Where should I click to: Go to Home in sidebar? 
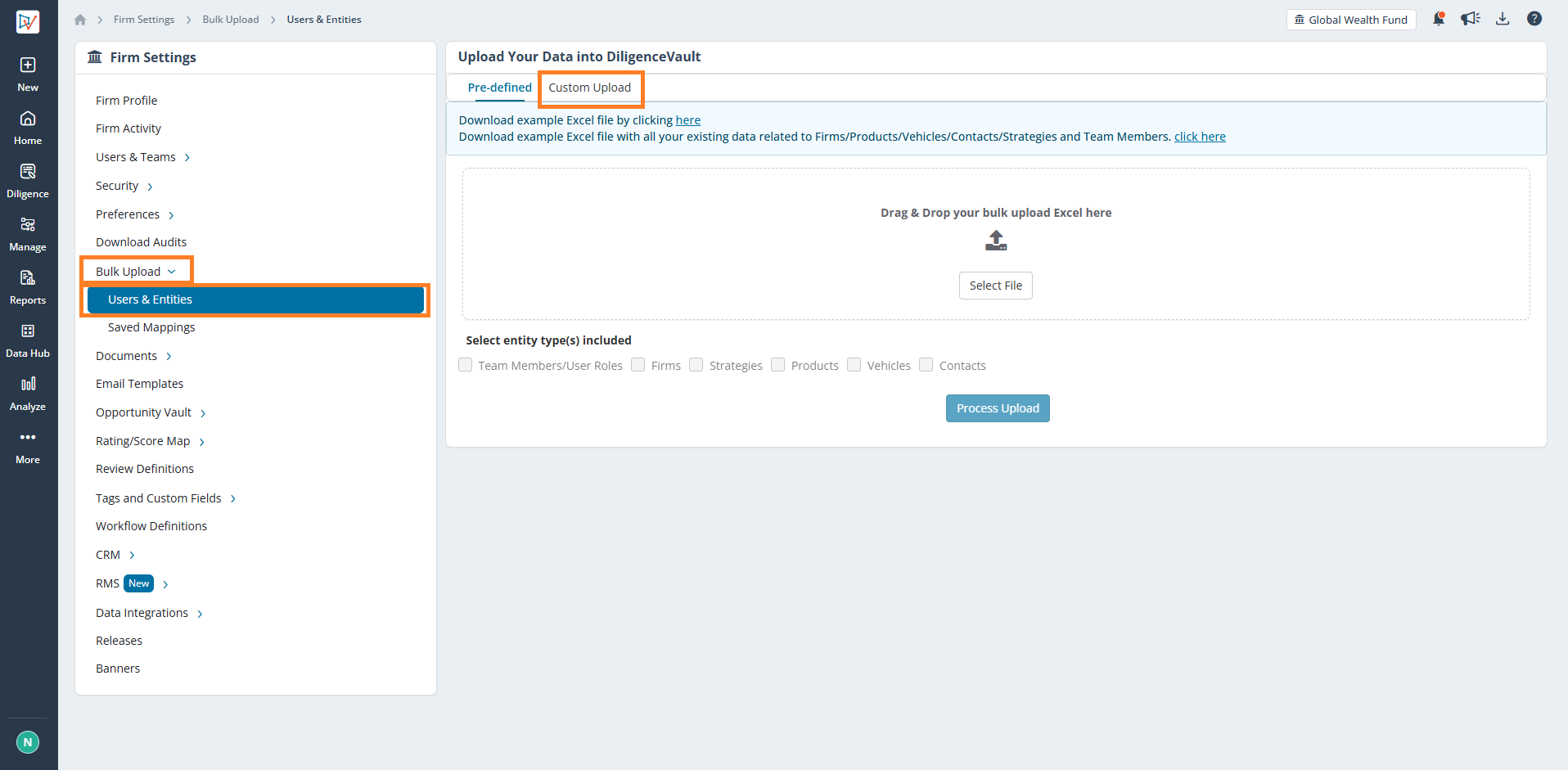[x=28, y=128]
